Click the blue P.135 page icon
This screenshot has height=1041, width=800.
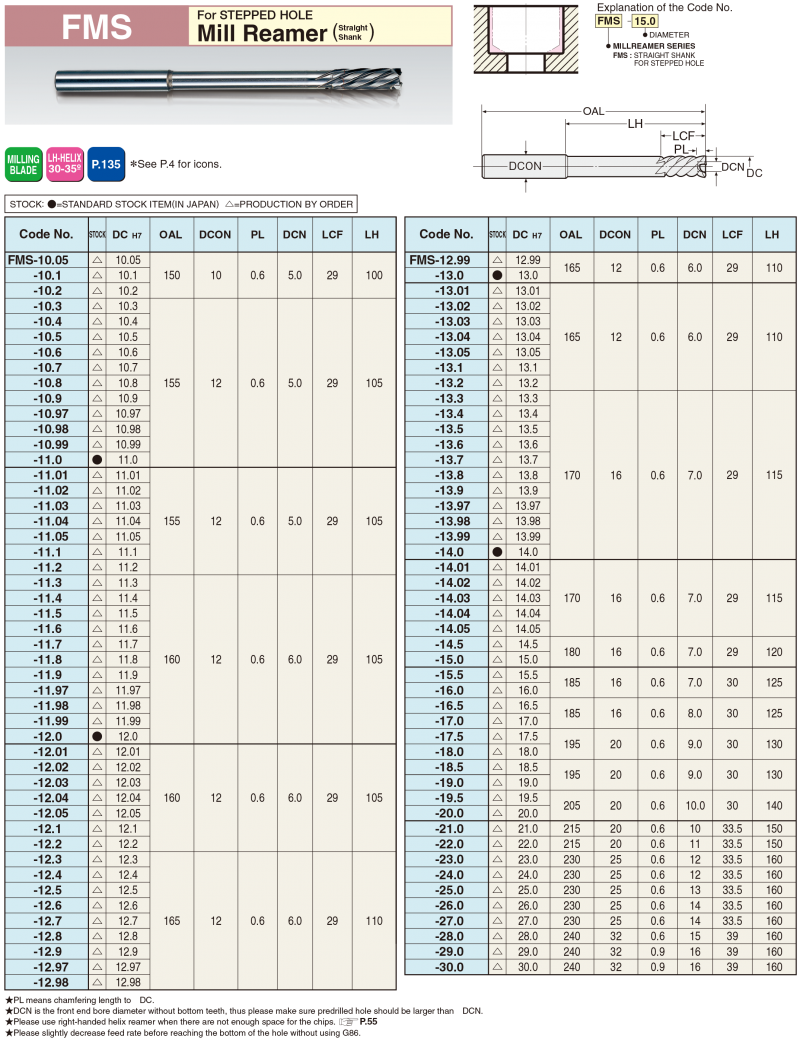point(105,163)
